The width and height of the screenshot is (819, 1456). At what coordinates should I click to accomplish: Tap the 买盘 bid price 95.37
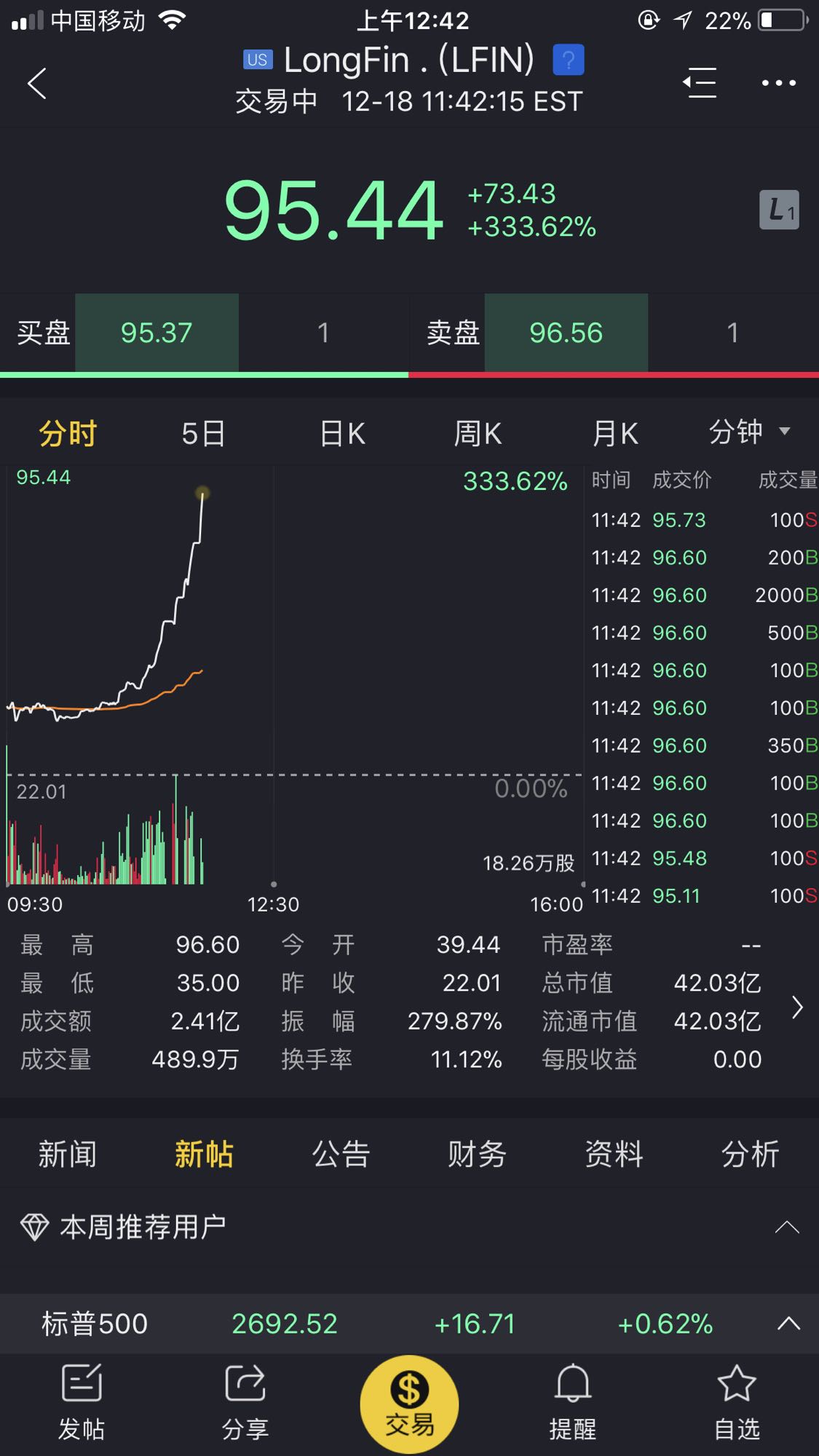157,333
